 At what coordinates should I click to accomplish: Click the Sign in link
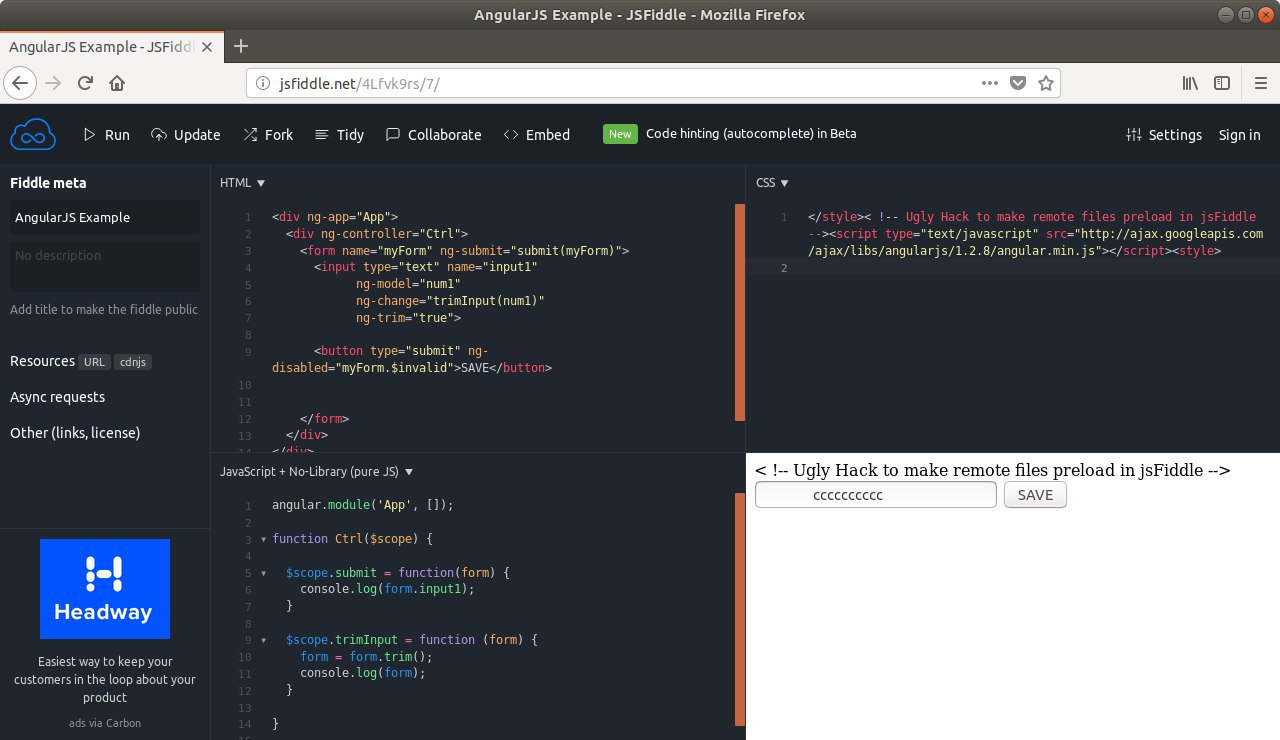[1239, 134]
